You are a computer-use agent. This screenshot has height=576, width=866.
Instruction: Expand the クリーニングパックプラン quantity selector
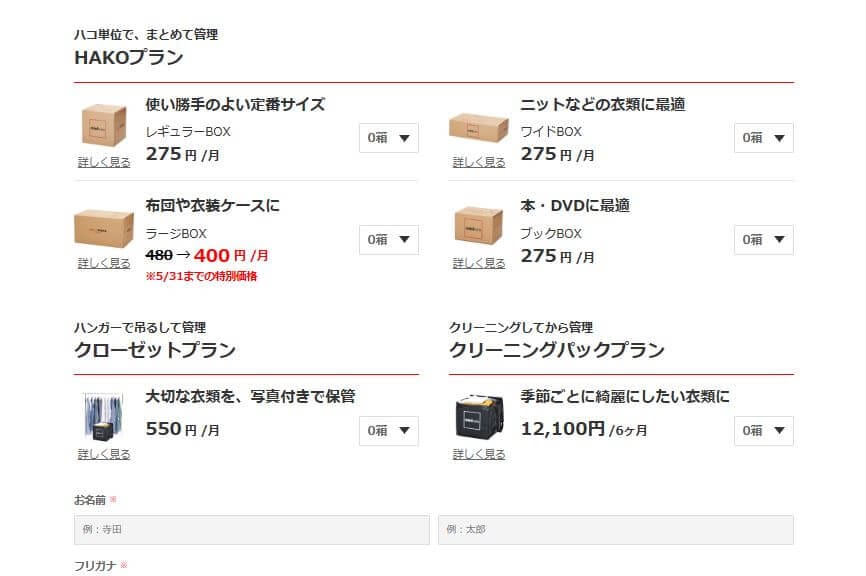764,431
